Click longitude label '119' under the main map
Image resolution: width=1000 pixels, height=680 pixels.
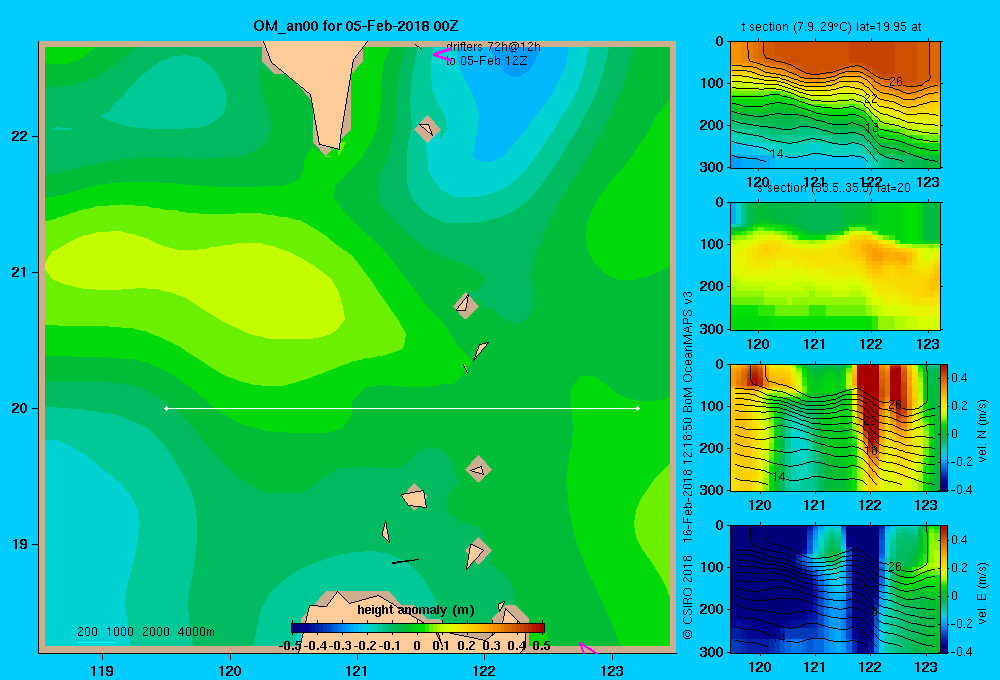point(102,670)
